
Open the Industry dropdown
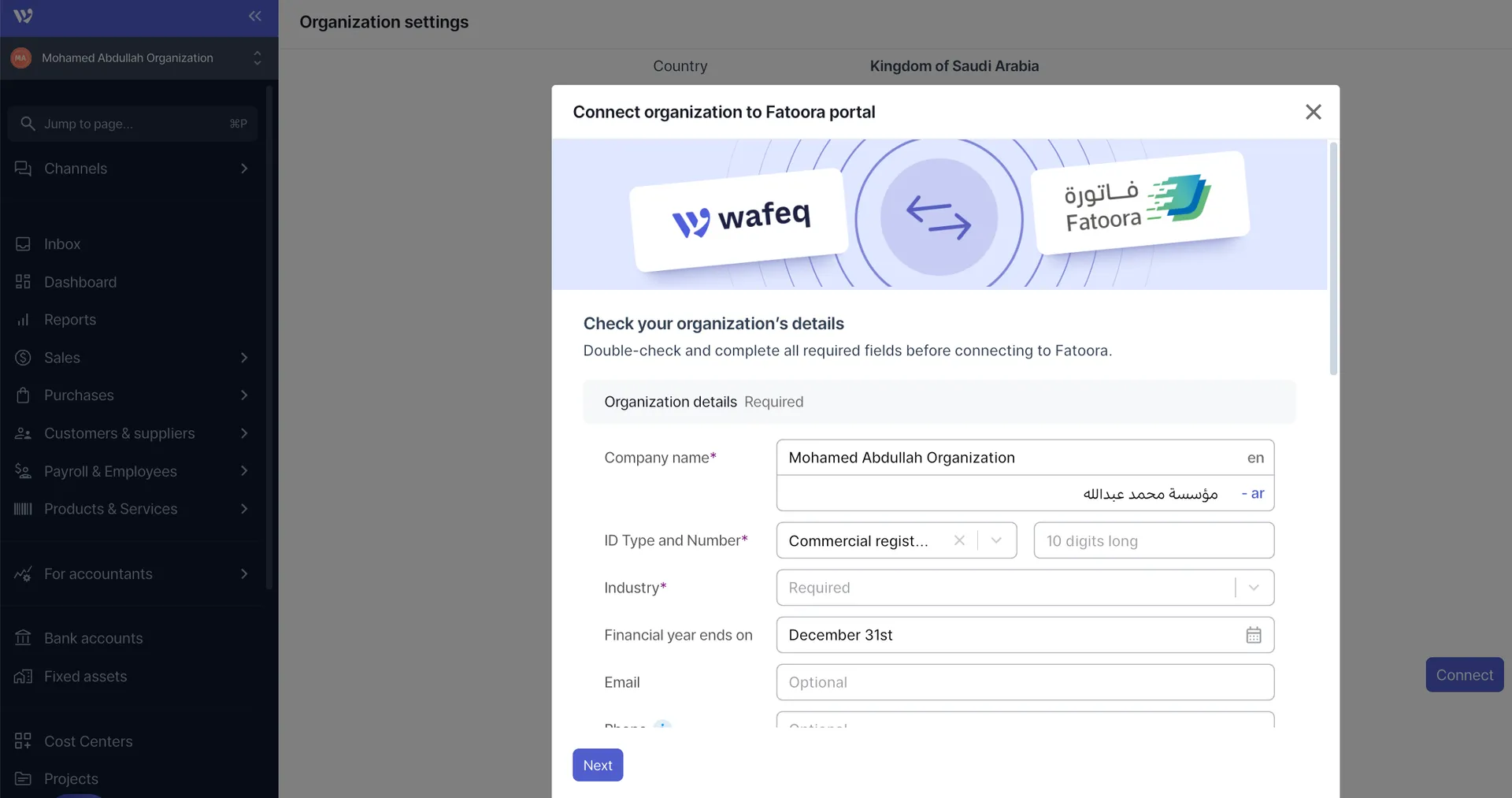coord(1253,587)
